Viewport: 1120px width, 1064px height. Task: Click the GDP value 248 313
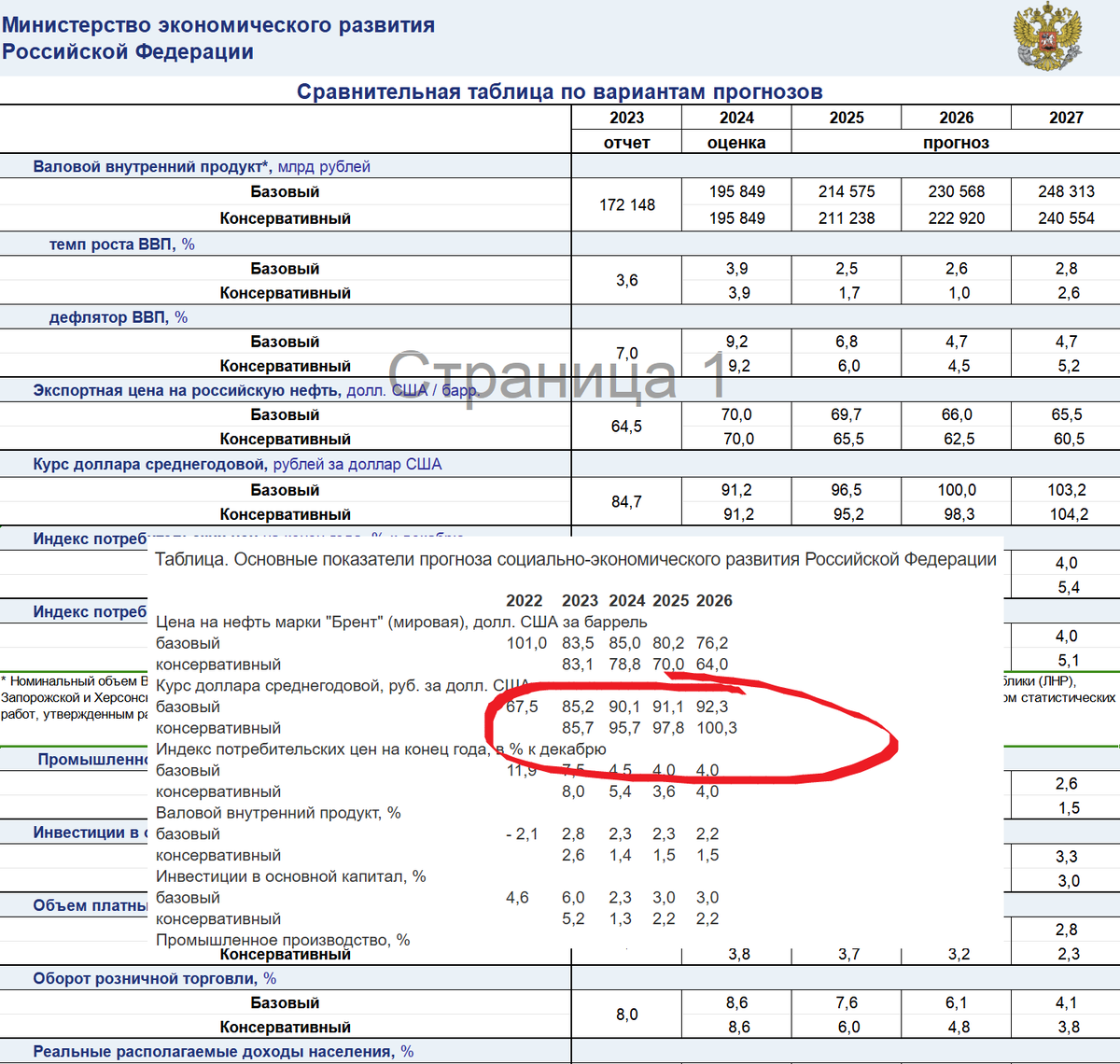[1066, 191]
